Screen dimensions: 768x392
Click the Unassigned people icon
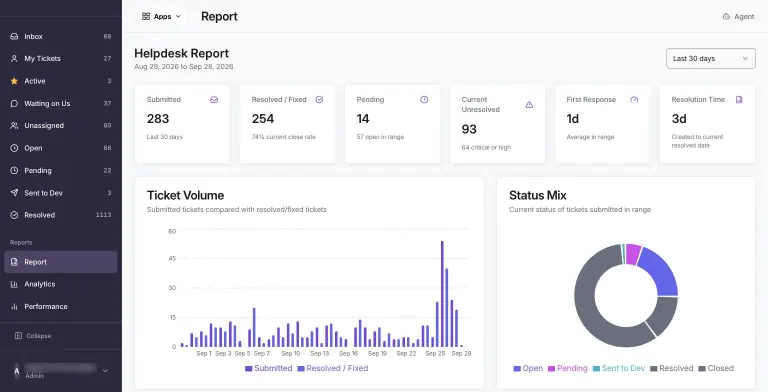click(14, 125)
